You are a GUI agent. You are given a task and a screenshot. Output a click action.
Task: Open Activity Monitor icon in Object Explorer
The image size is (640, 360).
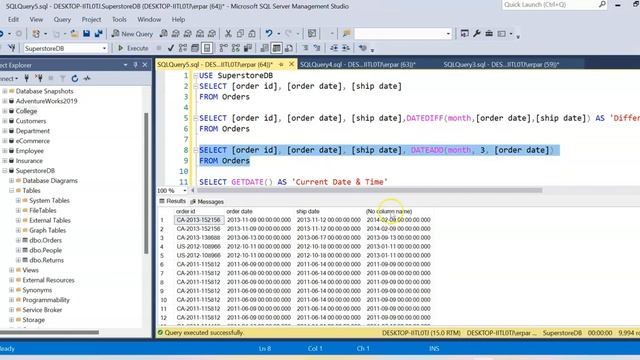pyautogui.click(x=87, y=78)
